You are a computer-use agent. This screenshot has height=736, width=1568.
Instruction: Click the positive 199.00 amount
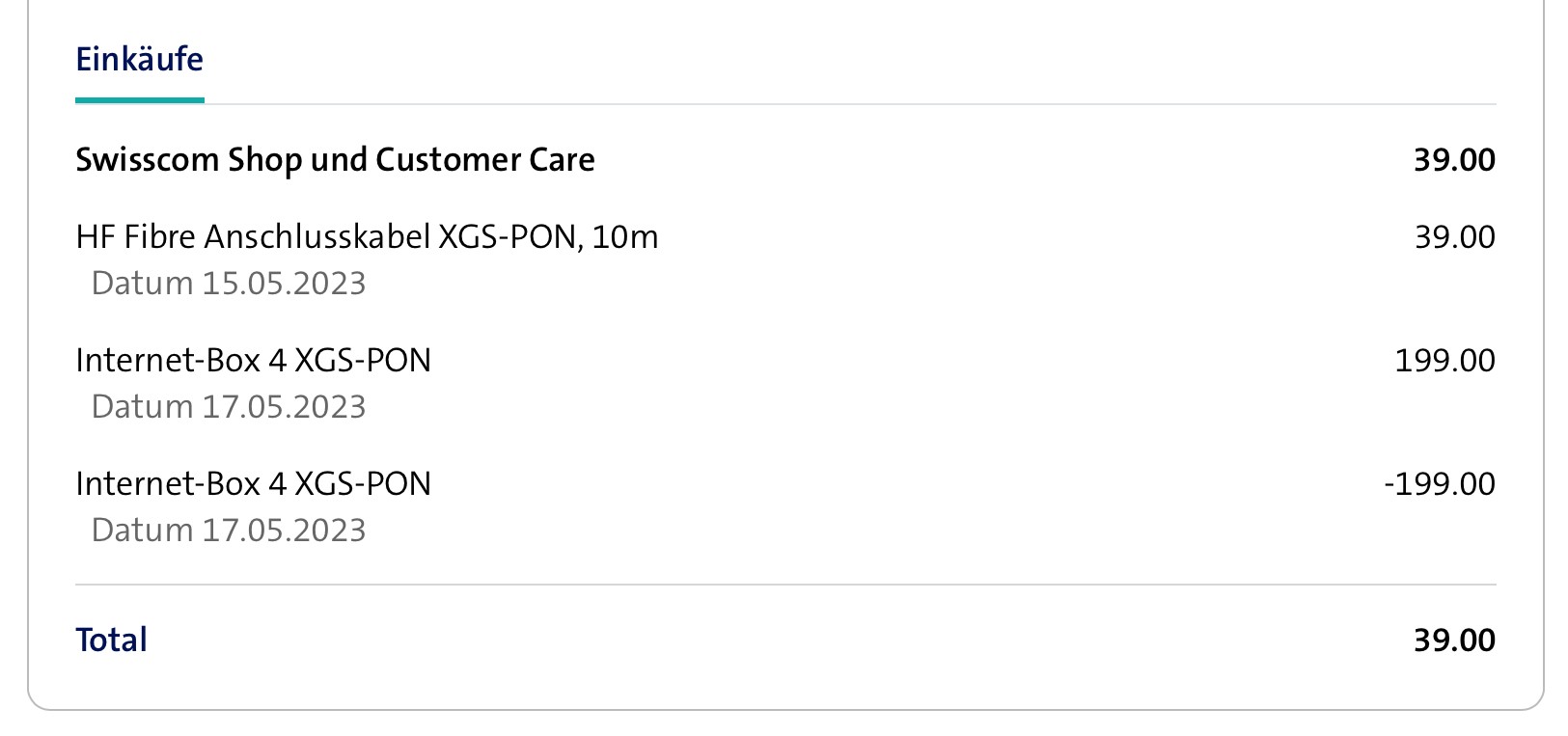click(x=1444, y=361)
